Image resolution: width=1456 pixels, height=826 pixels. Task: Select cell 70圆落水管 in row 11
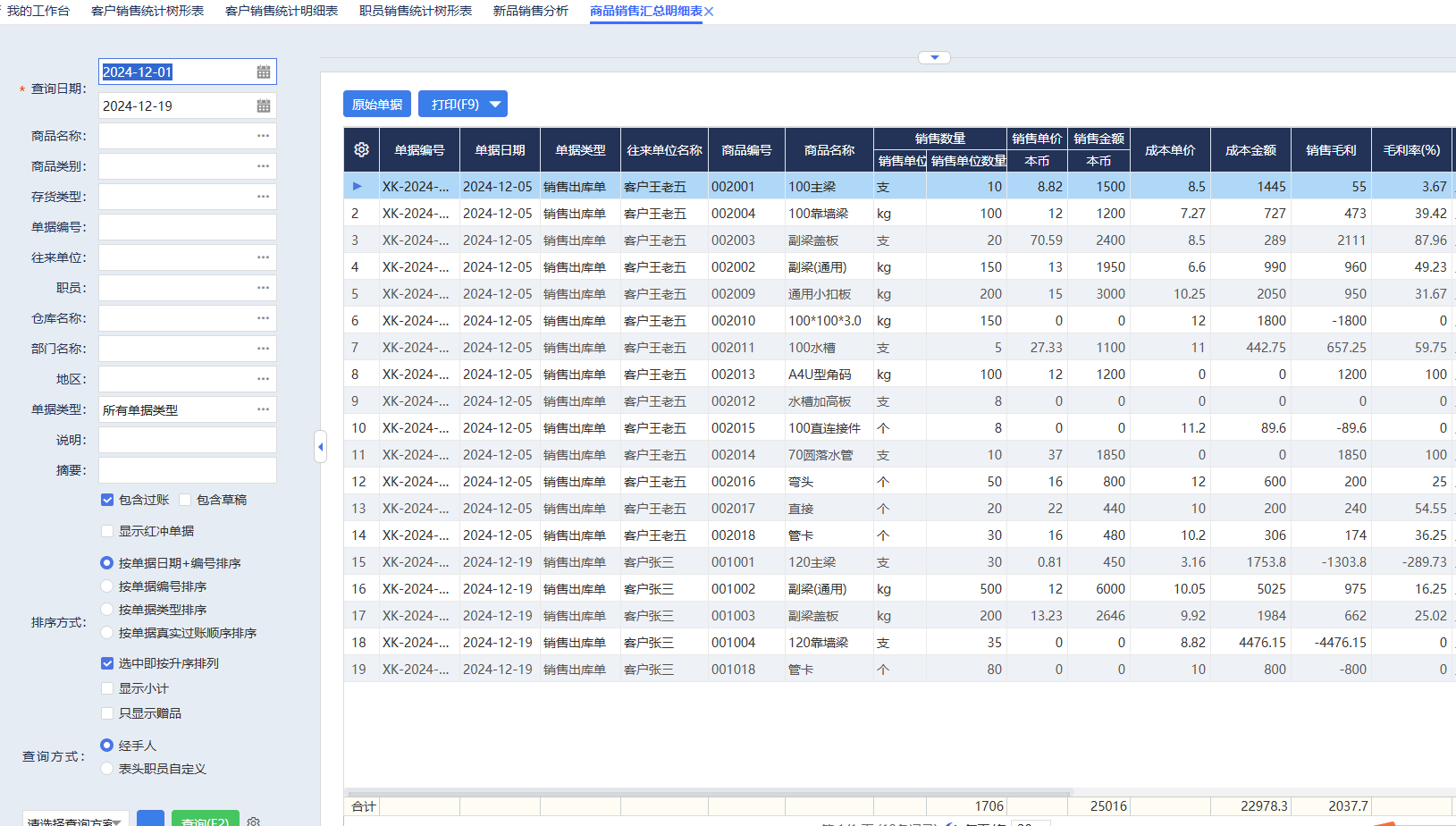tap(829, 455)
